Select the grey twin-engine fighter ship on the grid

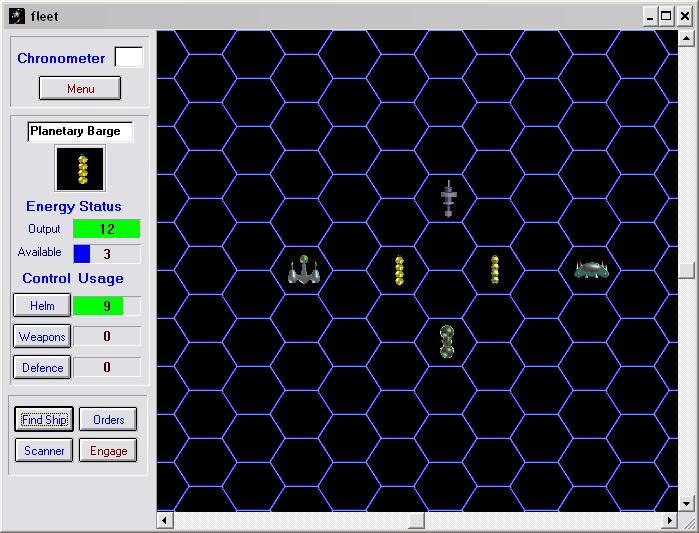pyautogui.click(x=304, y=270)
